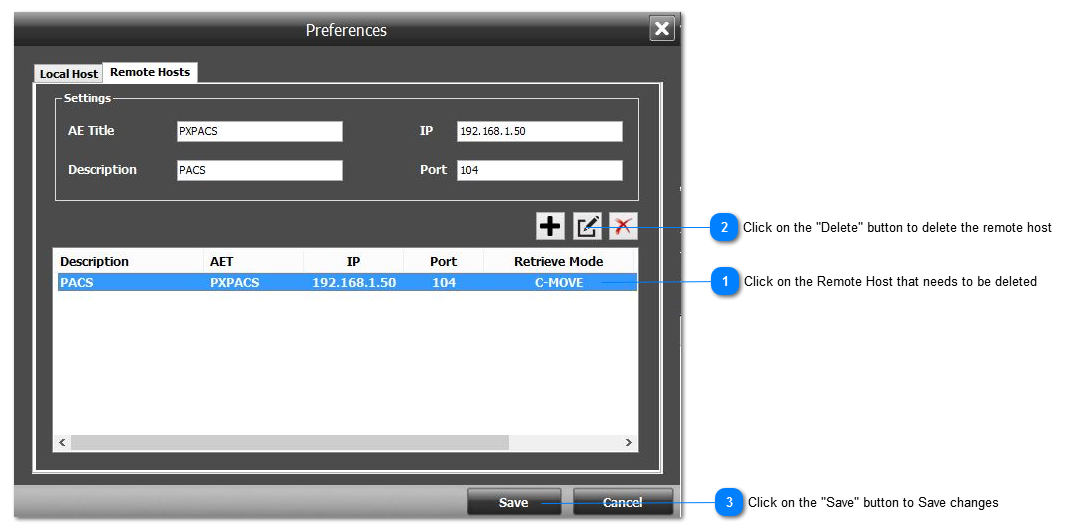Click the horizontal scrollbar right arrow
1066x529 pixels.
click(x=628, y=442)
